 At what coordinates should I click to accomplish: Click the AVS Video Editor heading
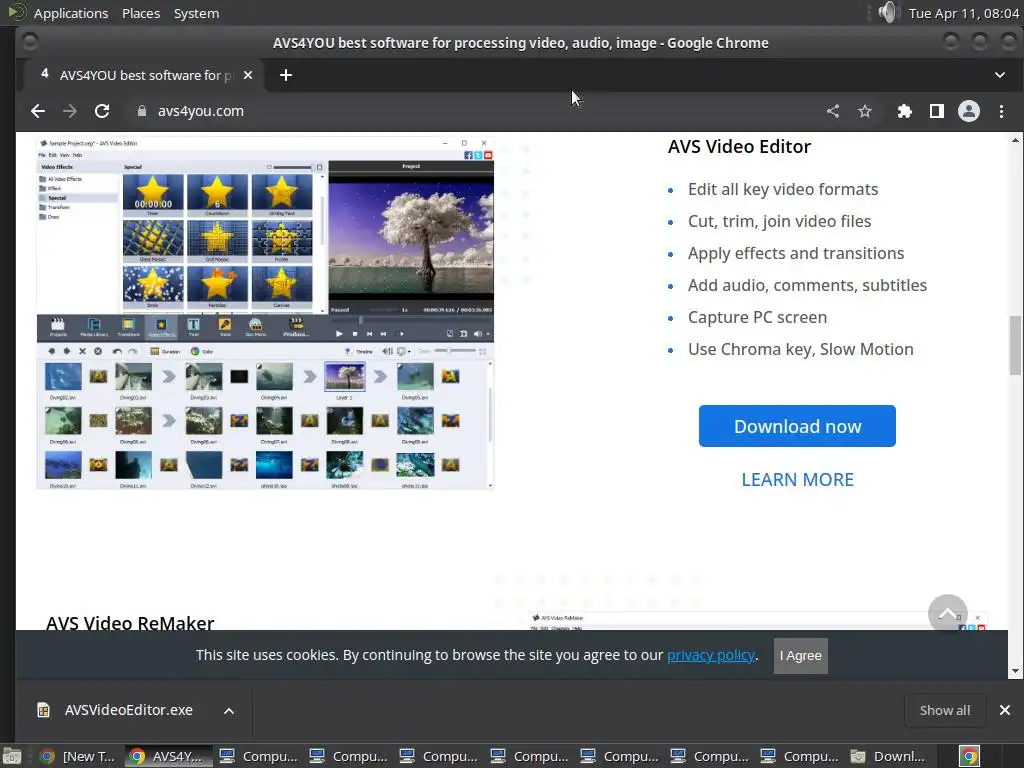point(739,146)
